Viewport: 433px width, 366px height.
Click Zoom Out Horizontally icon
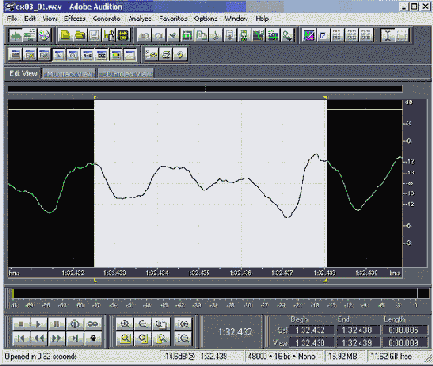143,324
